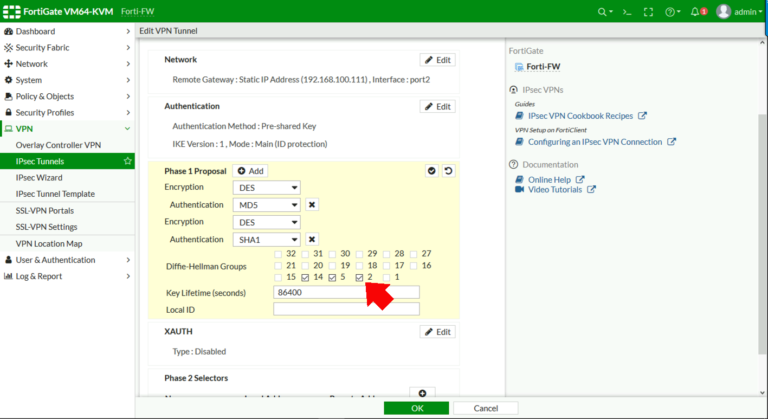
Task: Open second Encryption DES dropdown
Action: (x=266, y=222)
